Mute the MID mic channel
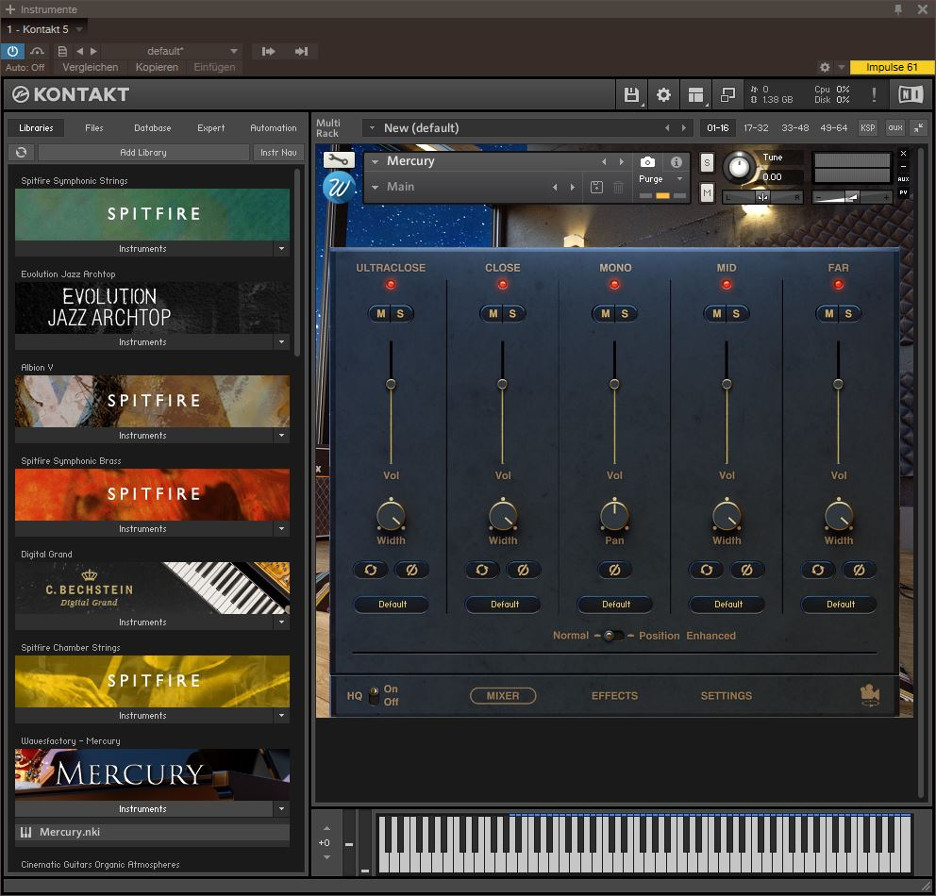The height and width of the screenshot is (896, 936). pyautogui.click(x=716, y=313)
